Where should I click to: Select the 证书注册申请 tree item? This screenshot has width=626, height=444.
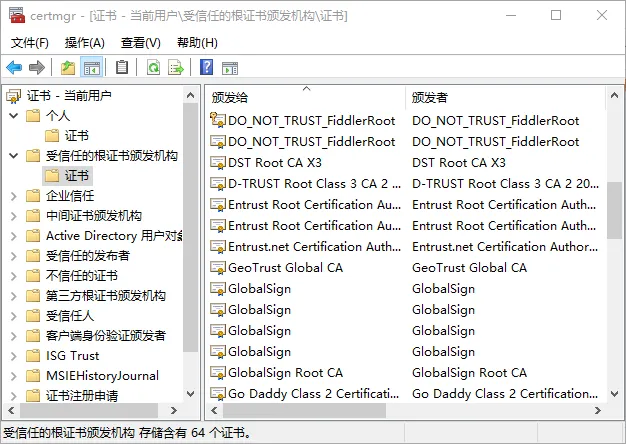(72, 395)
